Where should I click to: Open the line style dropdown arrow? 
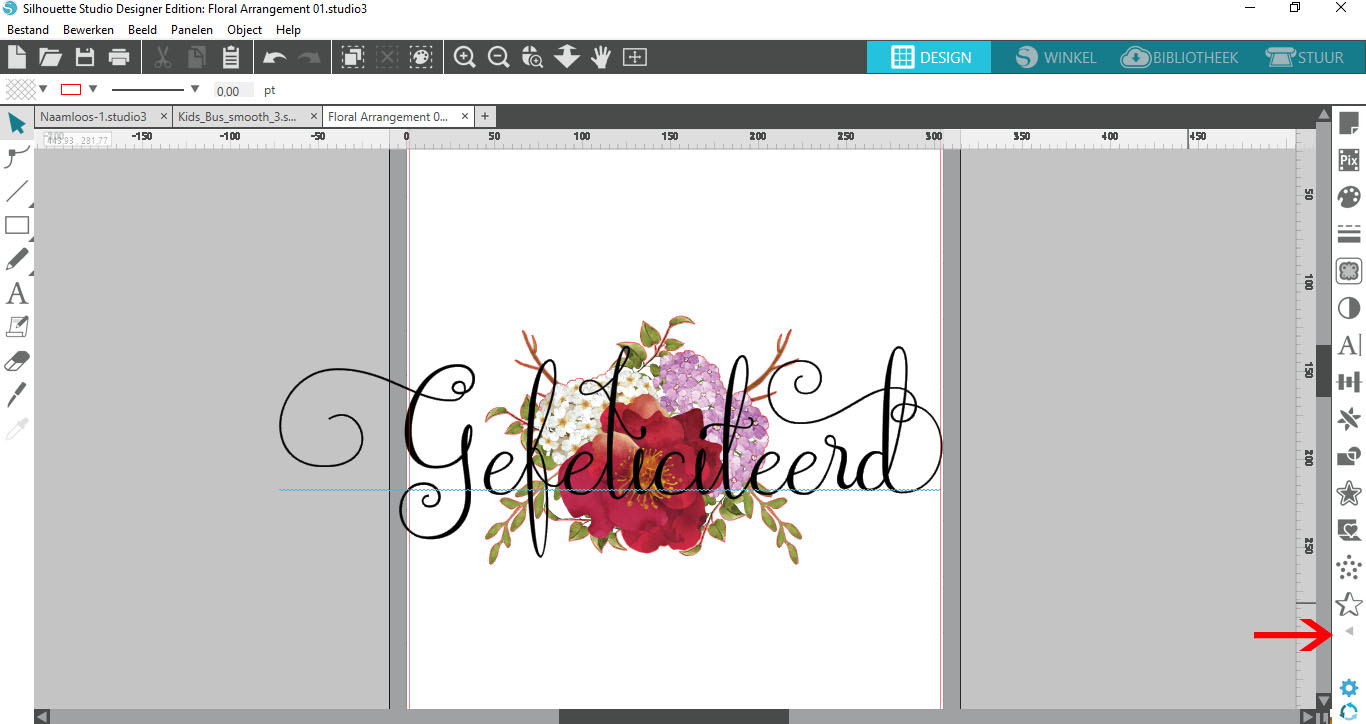pyautogui.click(x=195, y=89)
